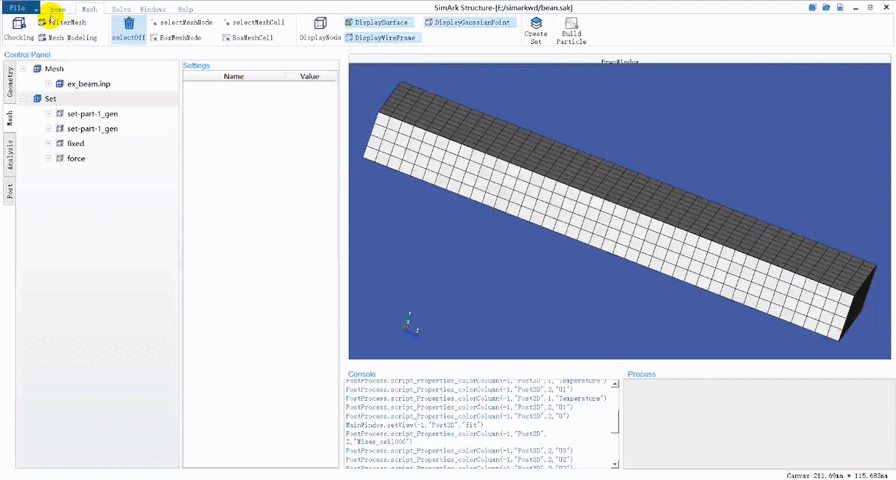Toggle checkbox beside fixed set

(49, 143)
